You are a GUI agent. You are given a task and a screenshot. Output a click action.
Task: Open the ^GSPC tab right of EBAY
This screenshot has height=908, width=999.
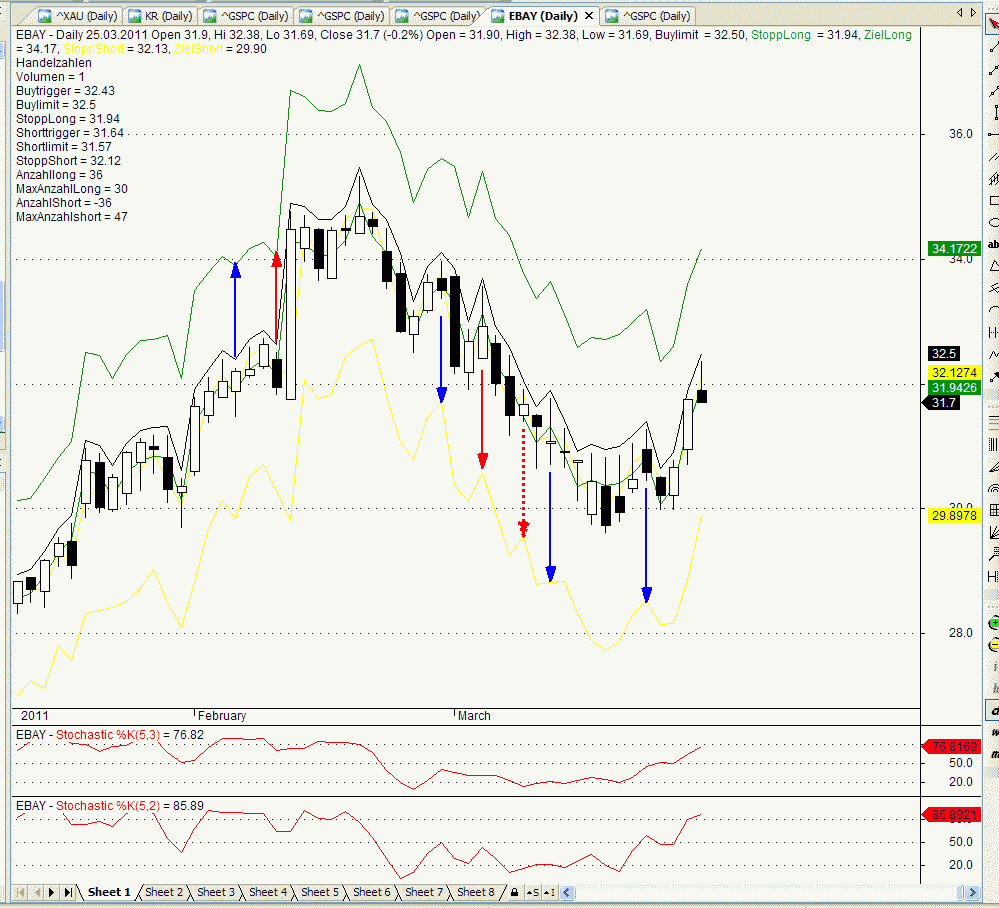tap(647, 16)
